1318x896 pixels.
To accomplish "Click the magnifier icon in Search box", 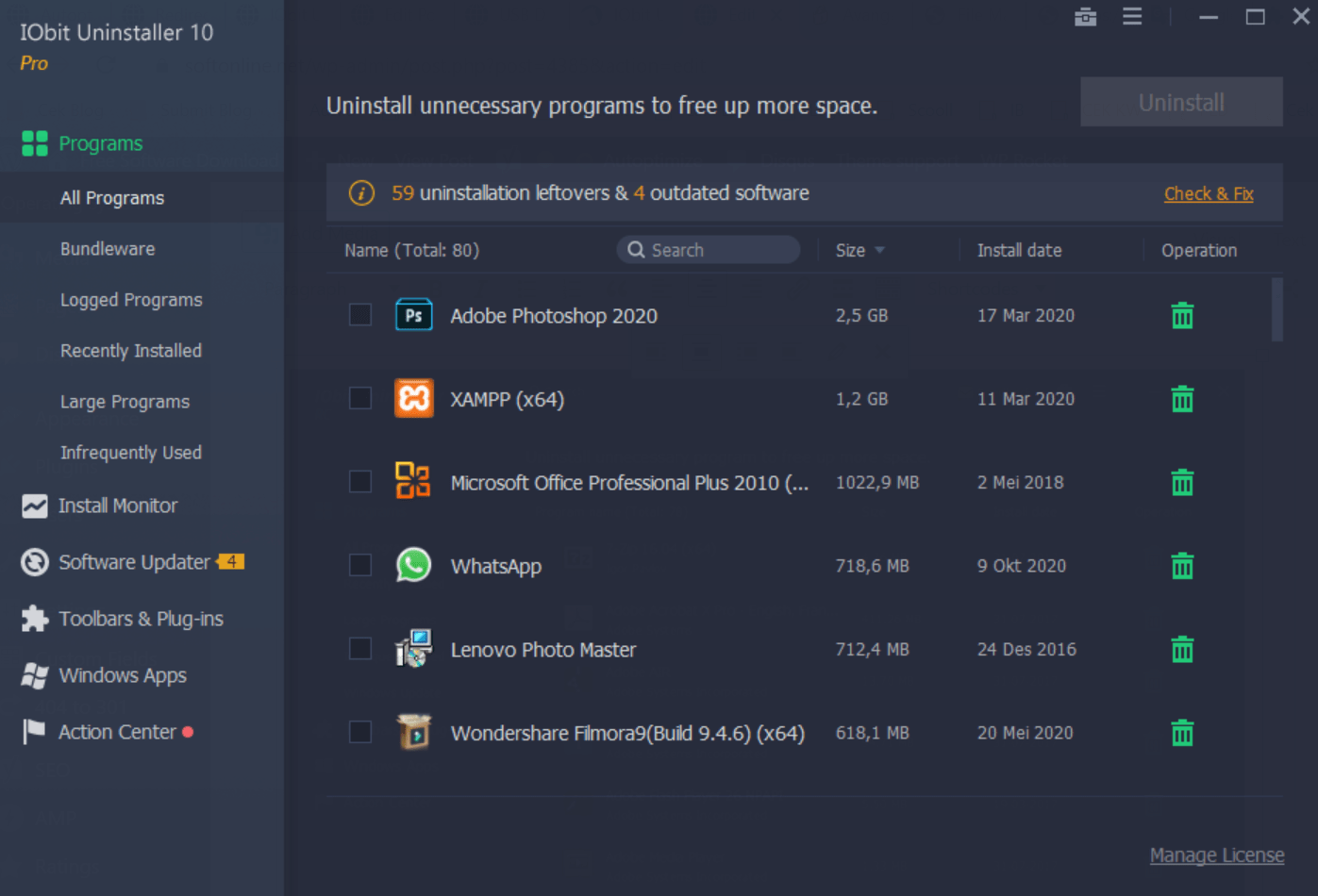I will (637, 250).
